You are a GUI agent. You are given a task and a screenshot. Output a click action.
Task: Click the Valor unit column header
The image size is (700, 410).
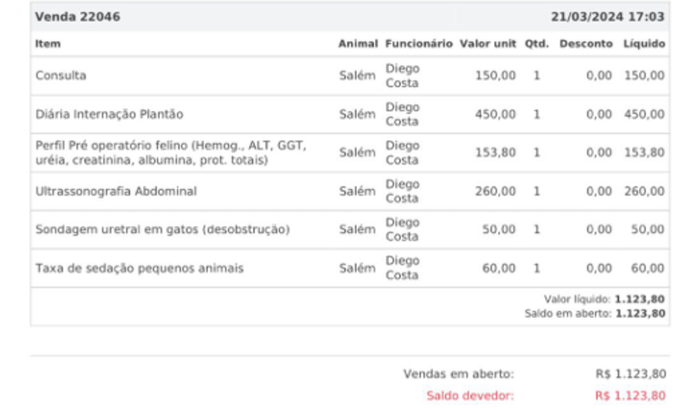click(487, 44)
